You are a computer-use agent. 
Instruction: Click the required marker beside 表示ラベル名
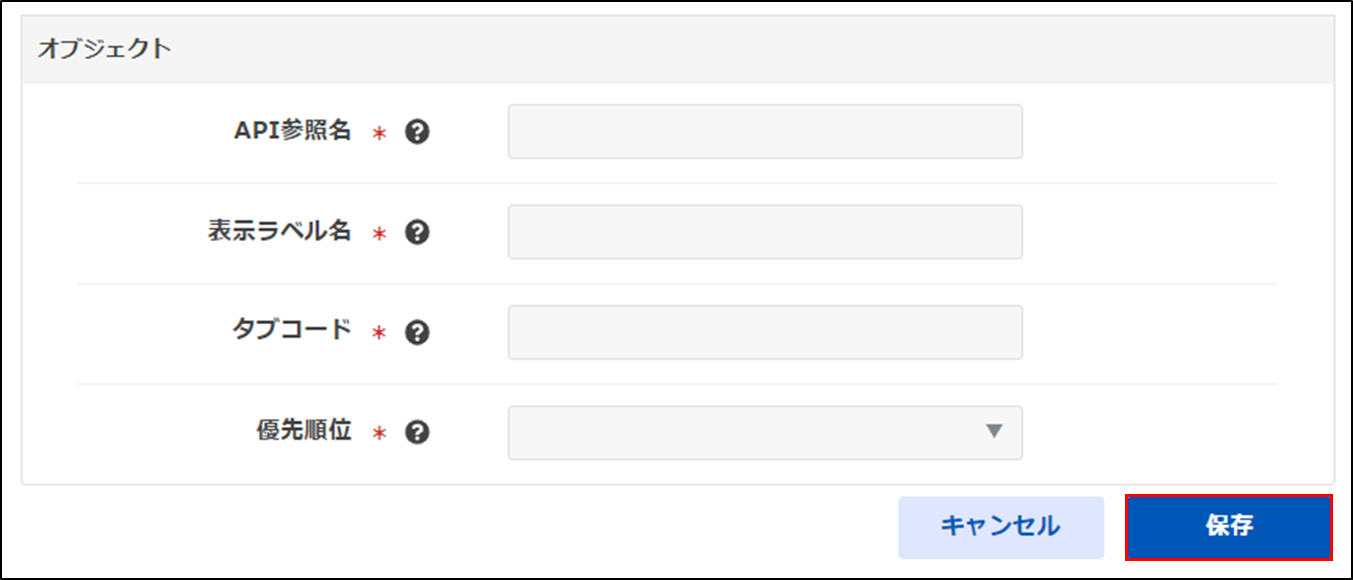379,233
